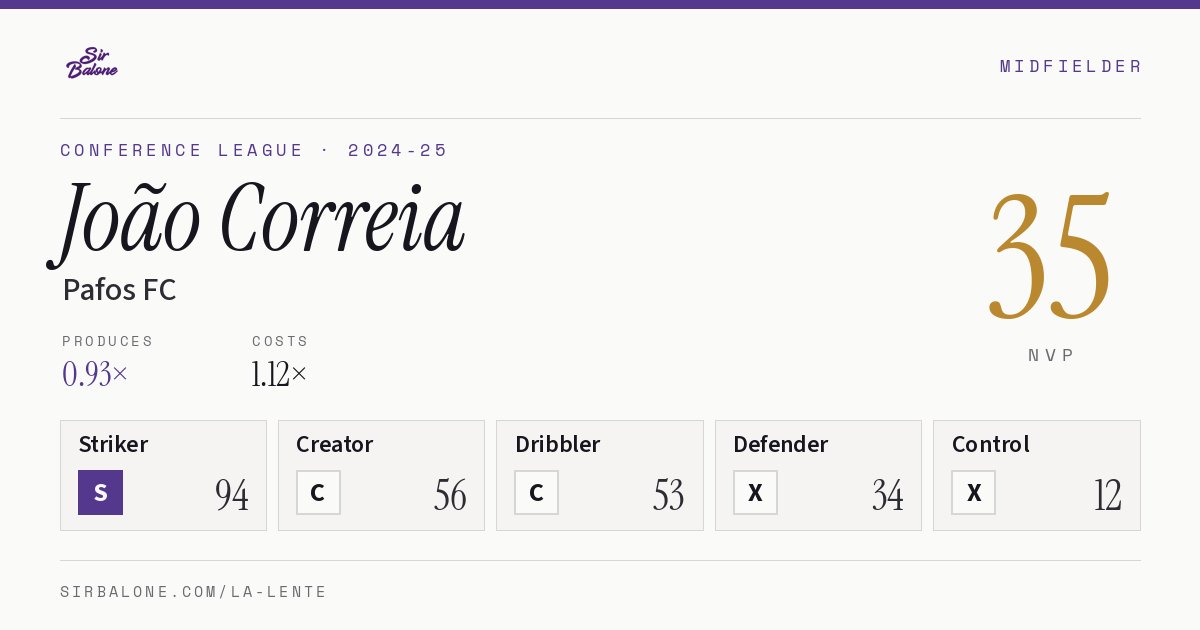Click the Dribbler score 53

pyautogui.click(x=668, y=494)
